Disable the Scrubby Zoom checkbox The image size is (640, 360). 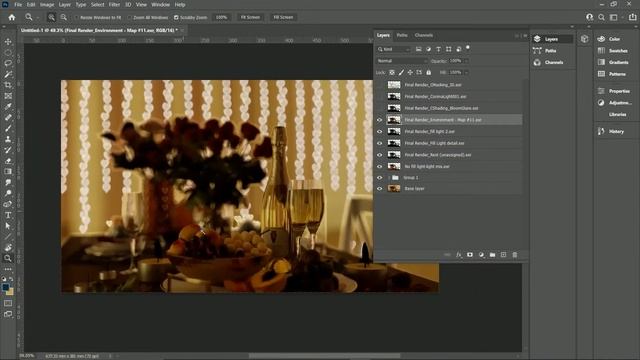coord(176,18)
